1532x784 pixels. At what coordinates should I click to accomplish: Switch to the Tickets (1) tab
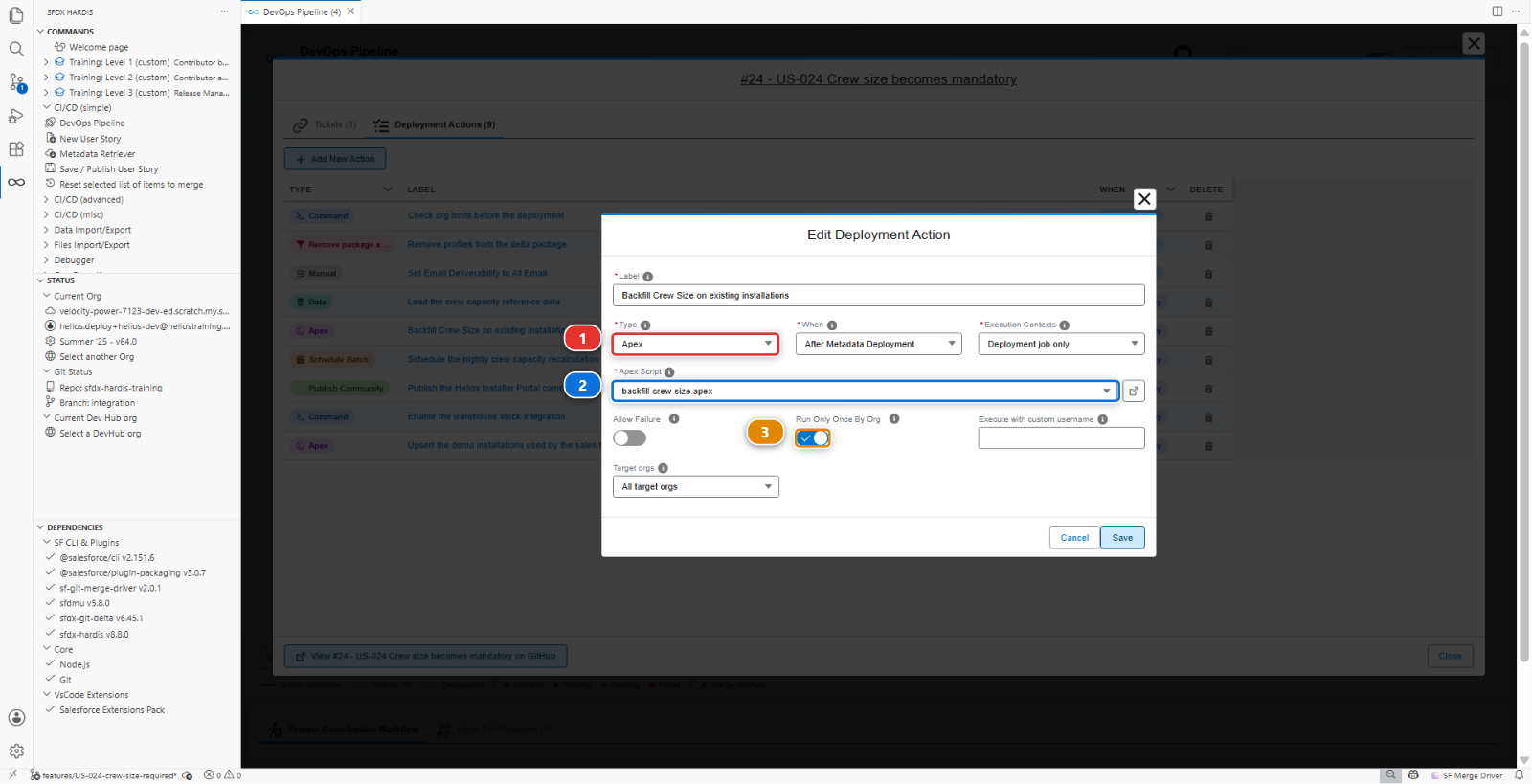point(326,125)
